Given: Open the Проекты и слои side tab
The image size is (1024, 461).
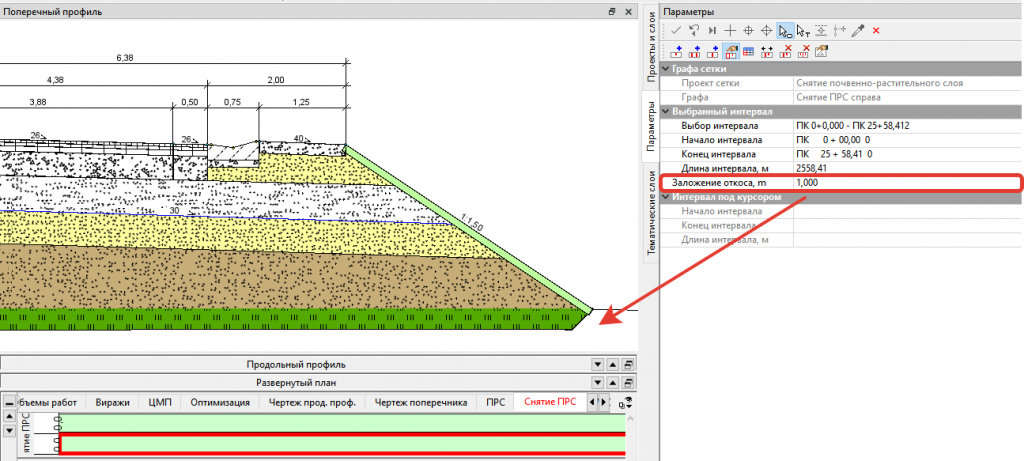Looking at the screenshot, I should (x=651, y=46).
